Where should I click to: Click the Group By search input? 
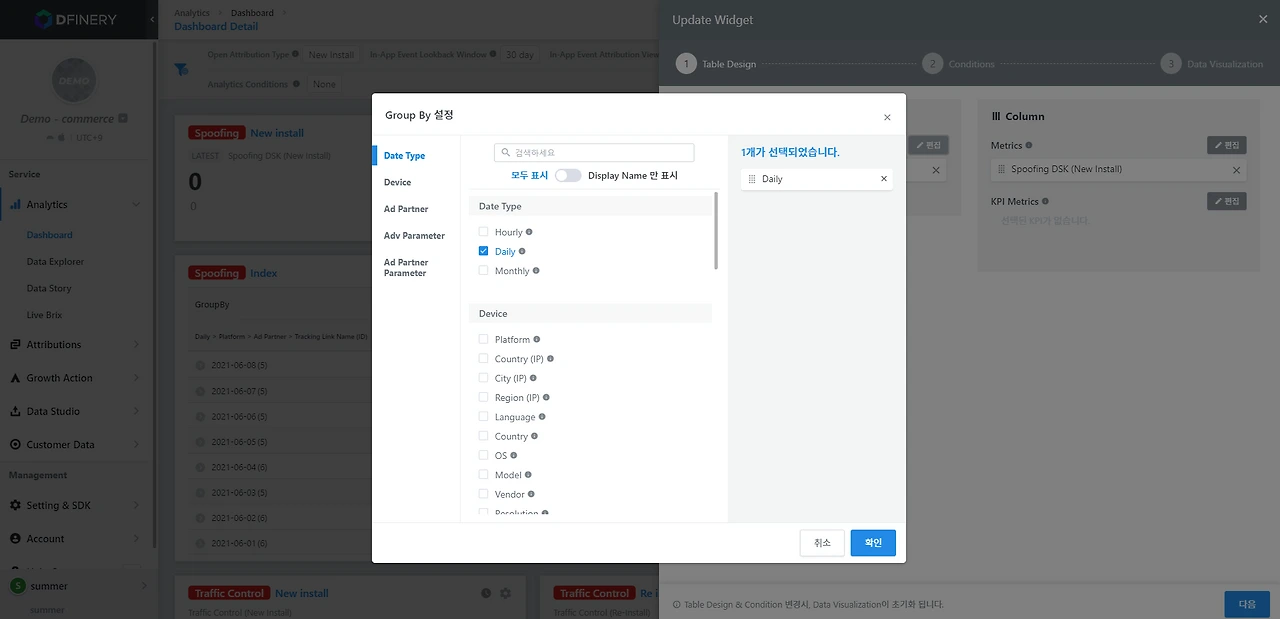(x=594, y=153)
